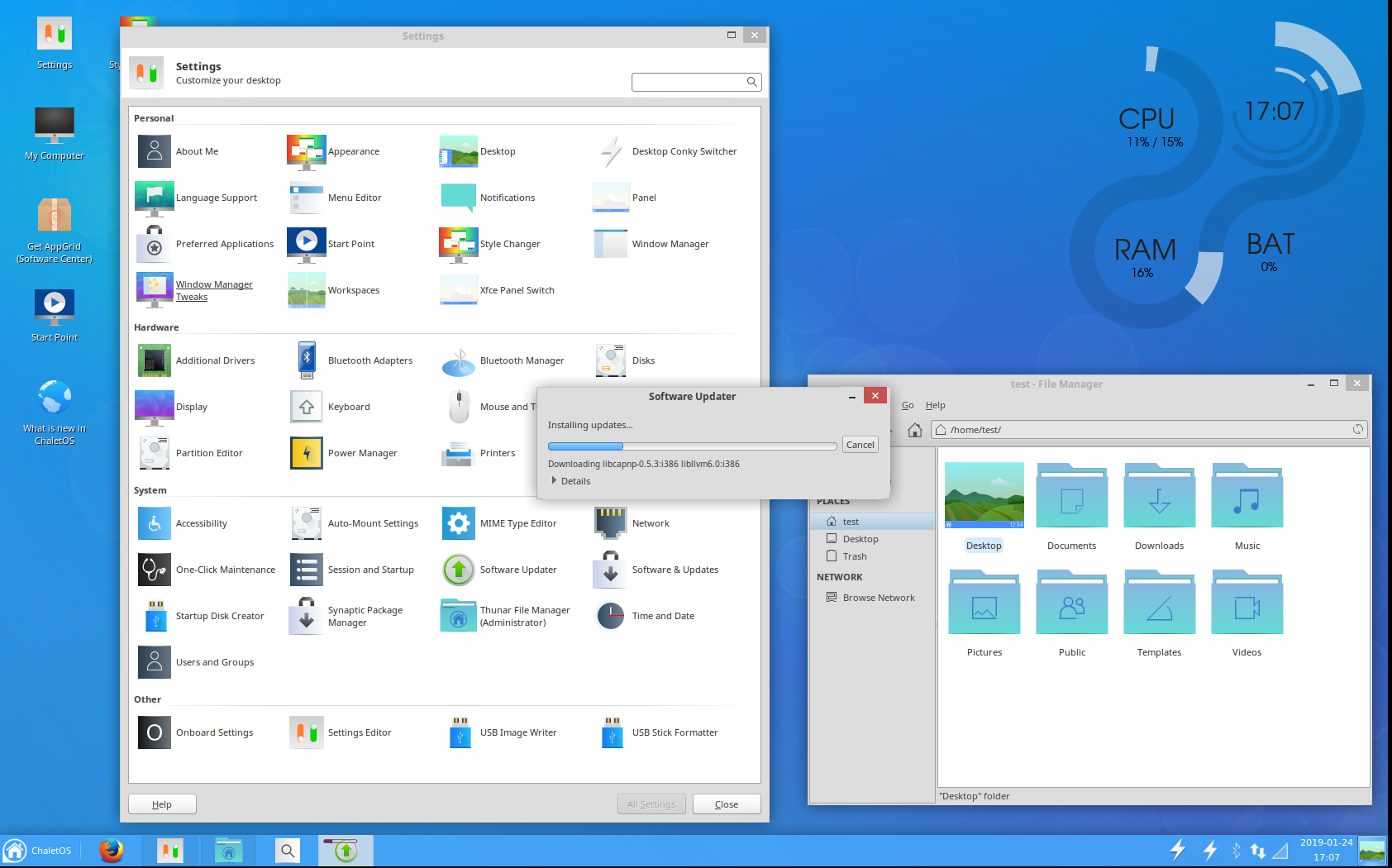Click the update installation progress bar

pos(692,446)
